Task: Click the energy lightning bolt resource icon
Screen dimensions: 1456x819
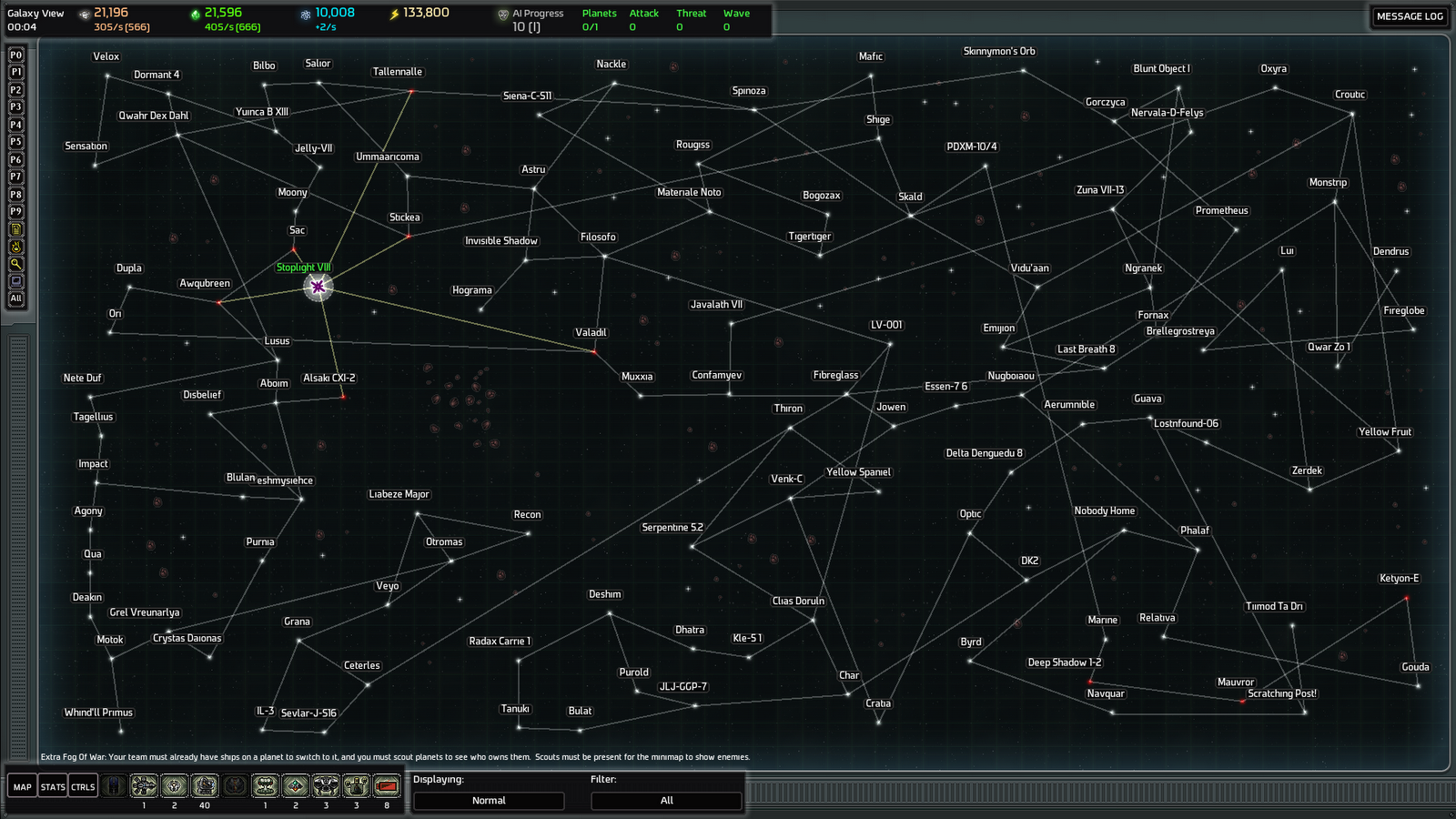Action: coord(394,14)
